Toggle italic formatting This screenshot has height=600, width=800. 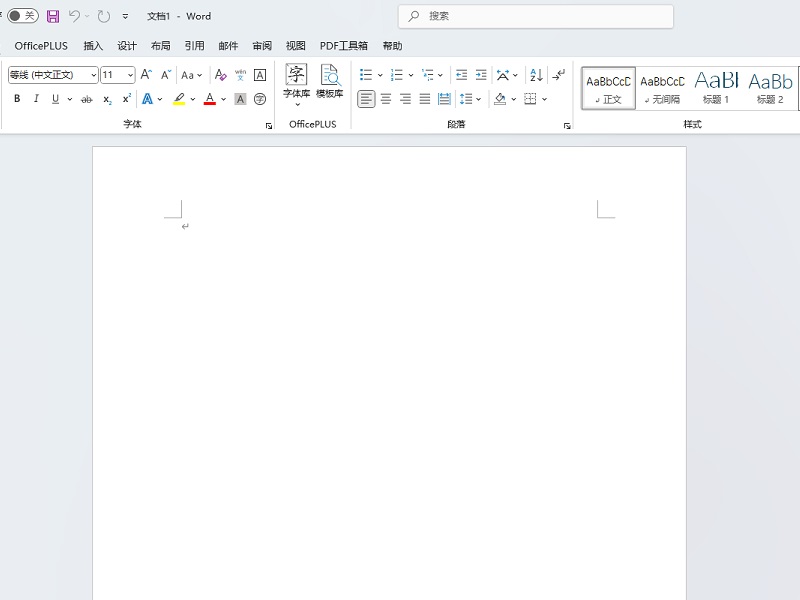click(x=36, y=99)
